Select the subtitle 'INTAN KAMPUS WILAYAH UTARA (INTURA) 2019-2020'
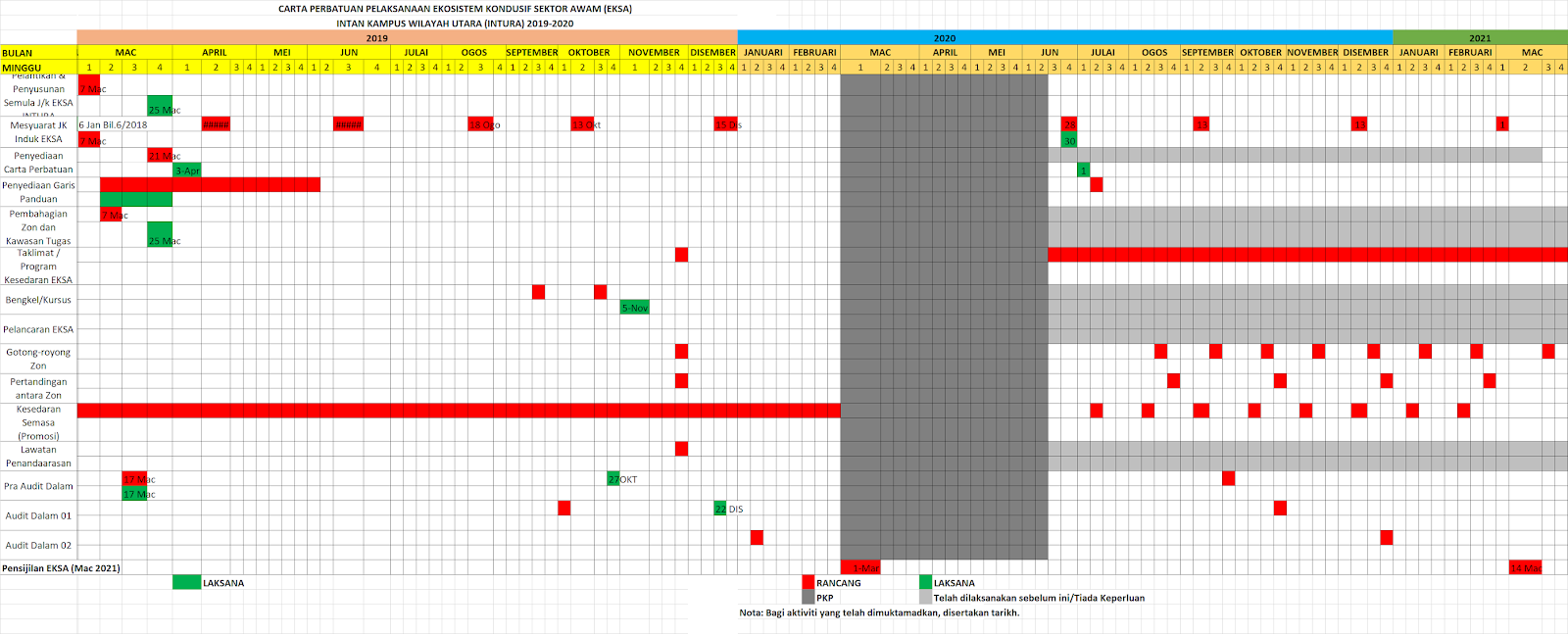 455,24
